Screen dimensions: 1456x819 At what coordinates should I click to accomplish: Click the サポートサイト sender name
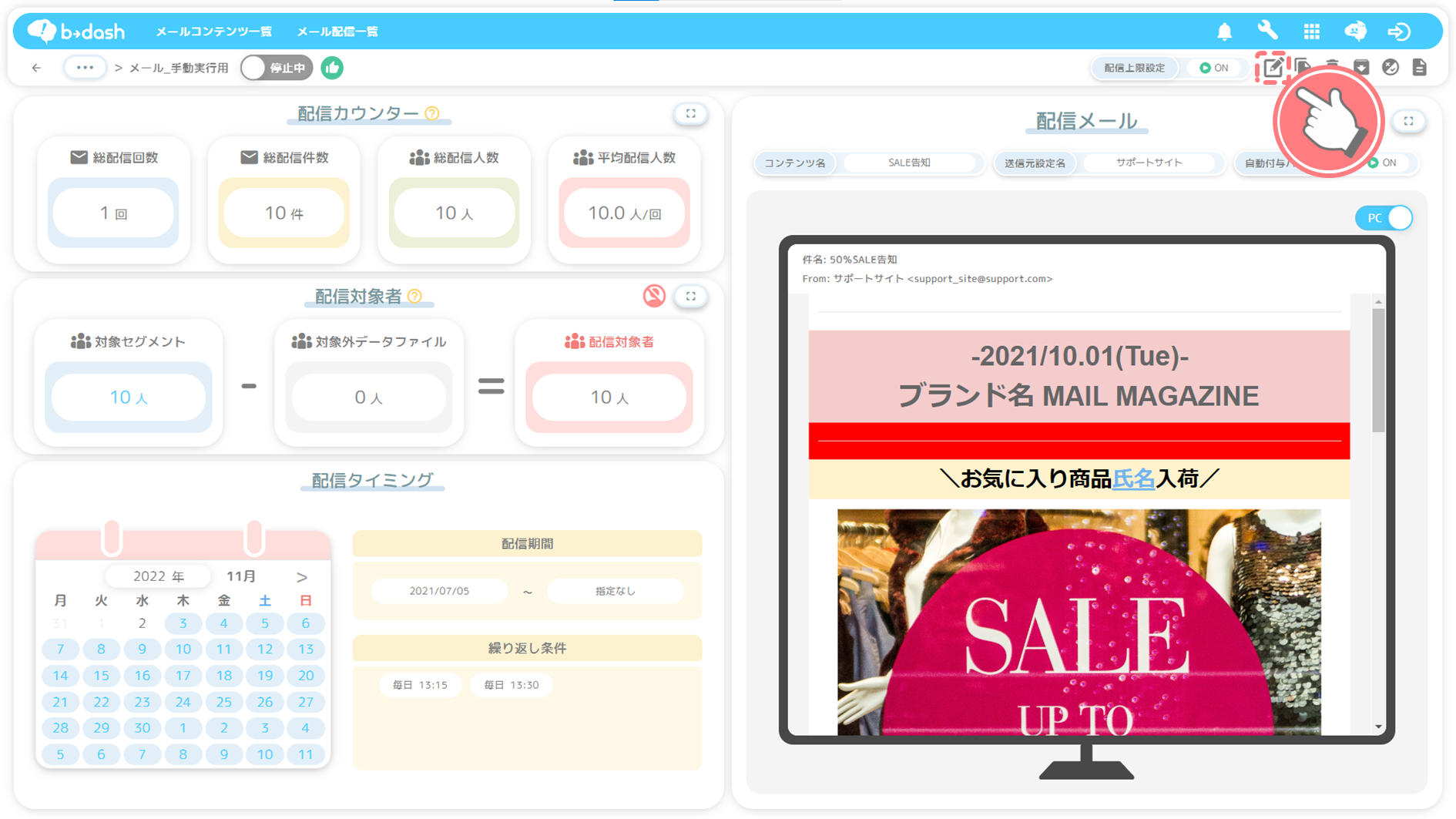pos(1149,163)
